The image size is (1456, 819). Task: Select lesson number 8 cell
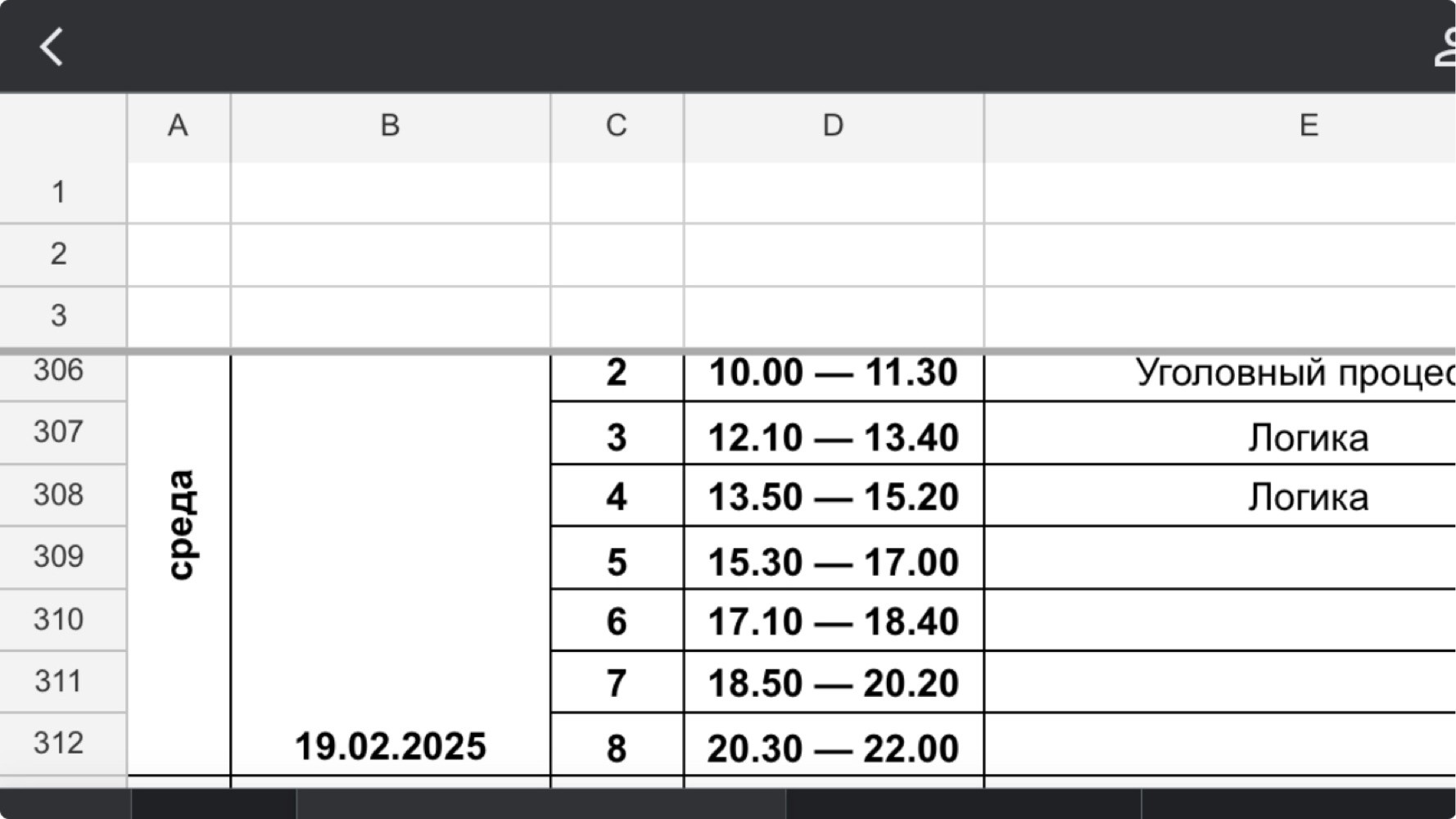(x=617, y=744)
